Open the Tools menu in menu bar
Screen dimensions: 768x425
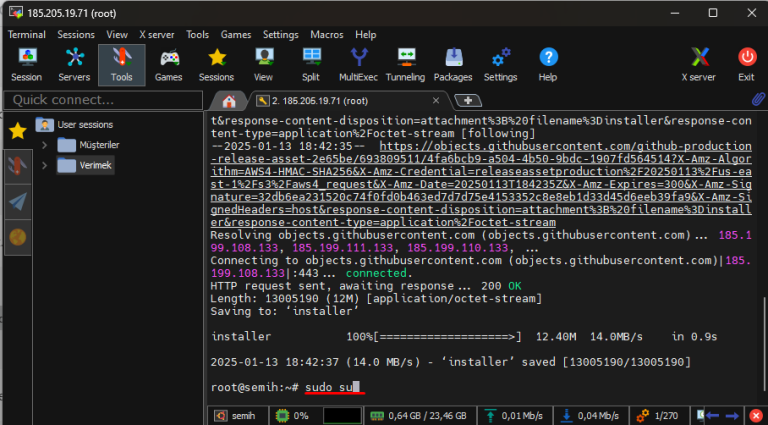(x=198, y=34)
